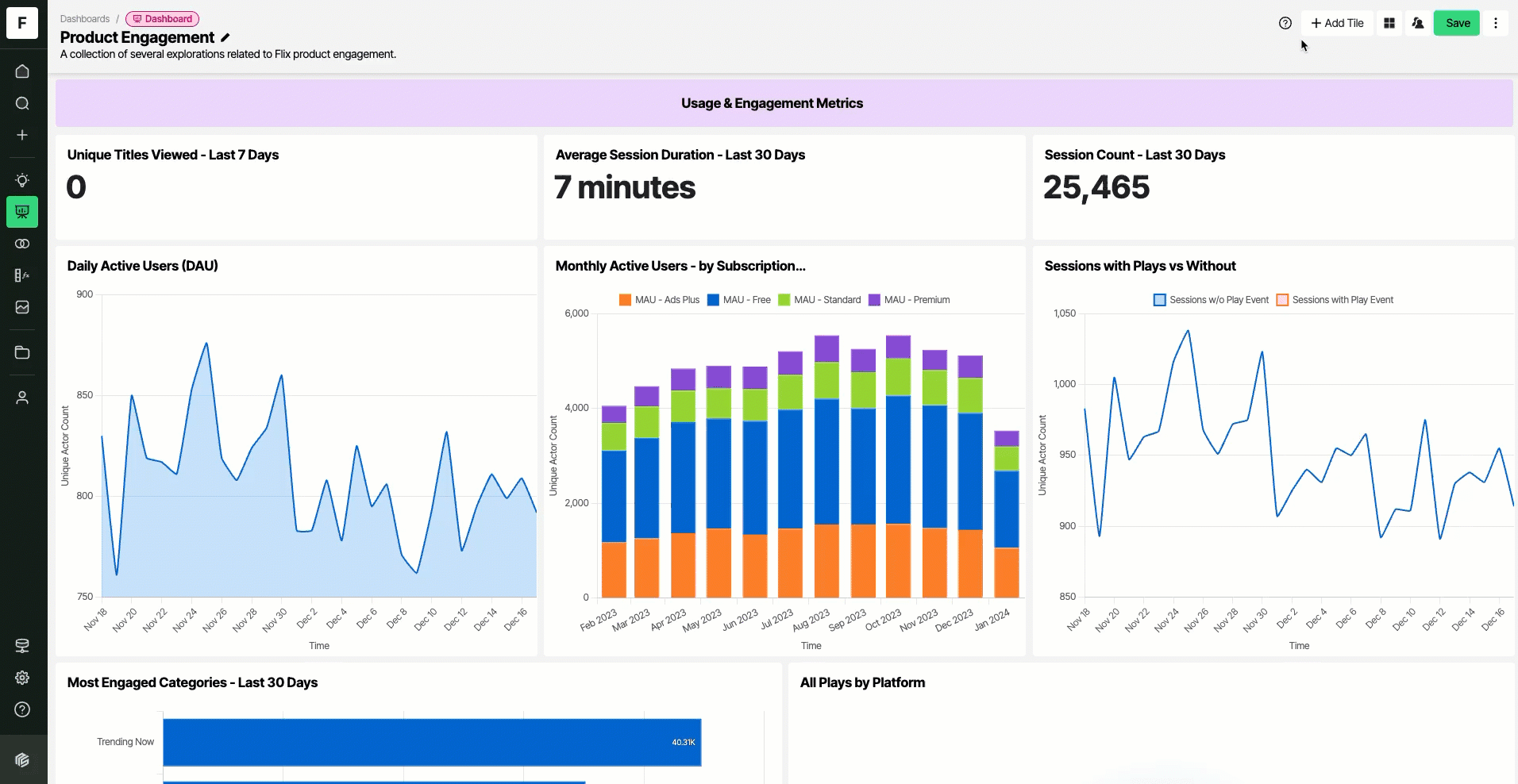1518x784 pixels.
Task: Open the folder sidebar icon
Action: point(22,352)
